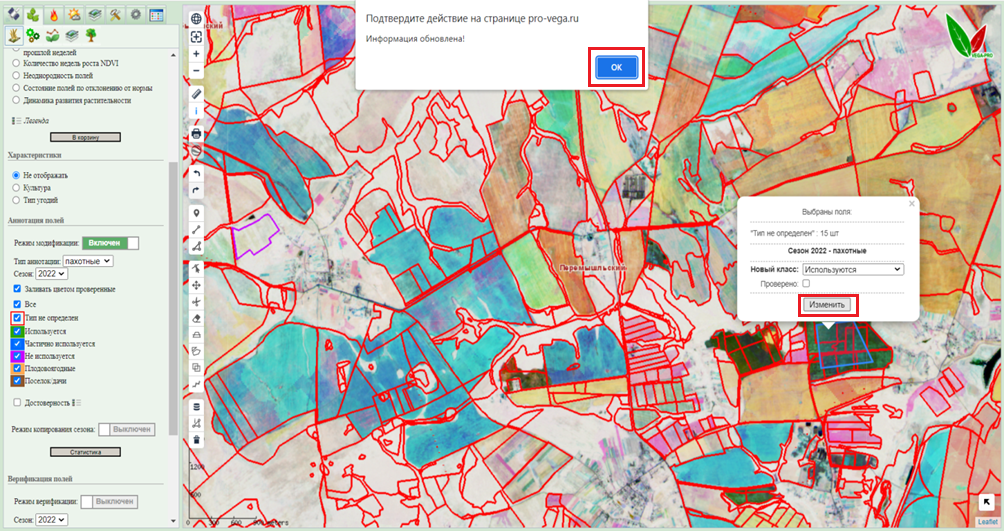Open the fire tab in top panel
Screen dimensions: 1004x531
tap(55, 14)
